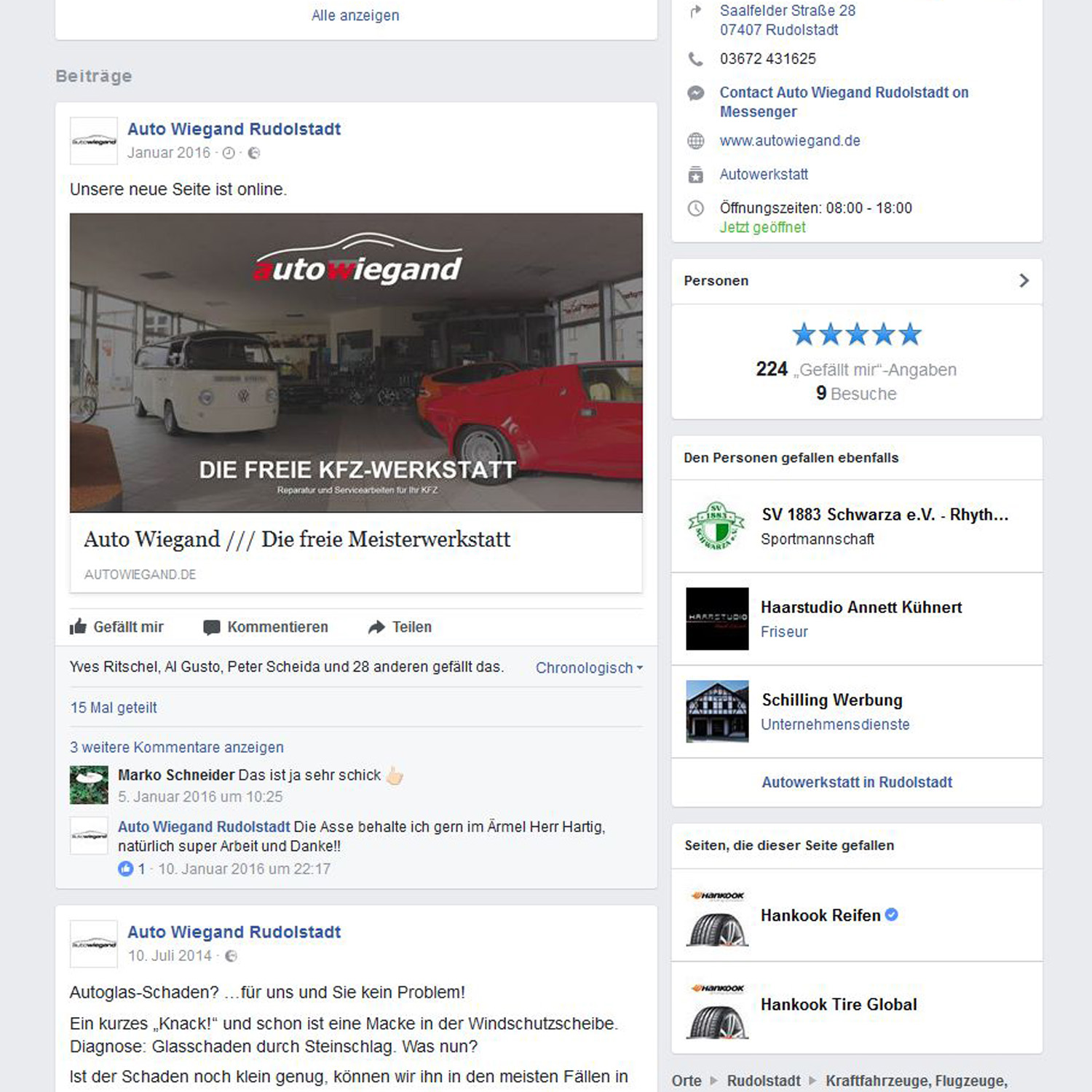Image resolution: width=1092 pixels, height=1092 pixels.
Task: Click the phone icon next to 03672 431625
Action: point(696,59)
